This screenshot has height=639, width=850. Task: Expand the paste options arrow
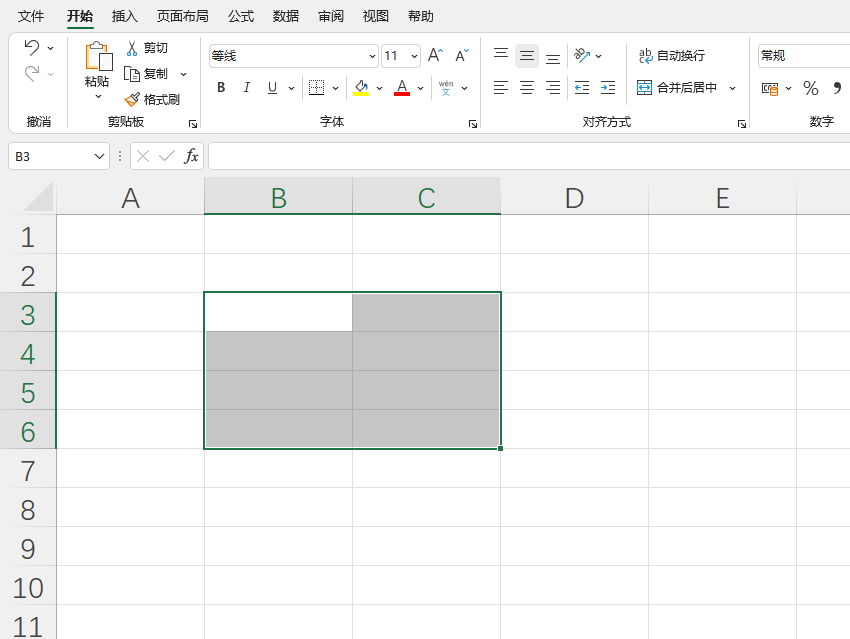98,96
